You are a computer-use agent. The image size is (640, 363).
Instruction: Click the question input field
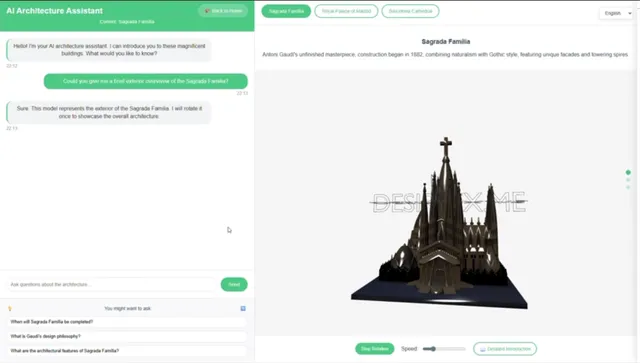click(111, 284)
